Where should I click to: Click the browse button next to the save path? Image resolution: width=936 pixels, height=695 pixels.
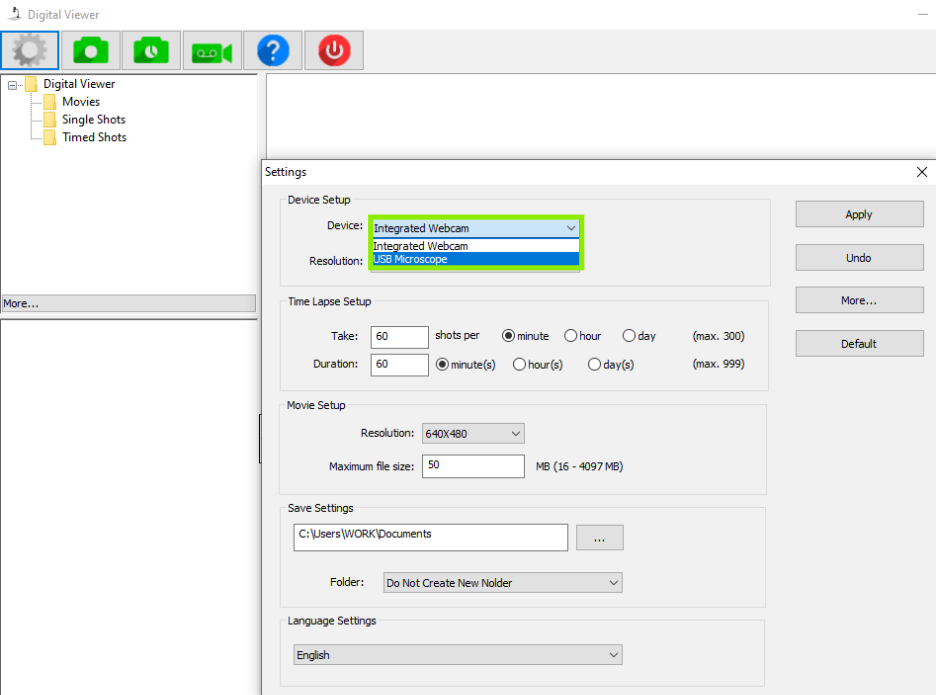599,538
